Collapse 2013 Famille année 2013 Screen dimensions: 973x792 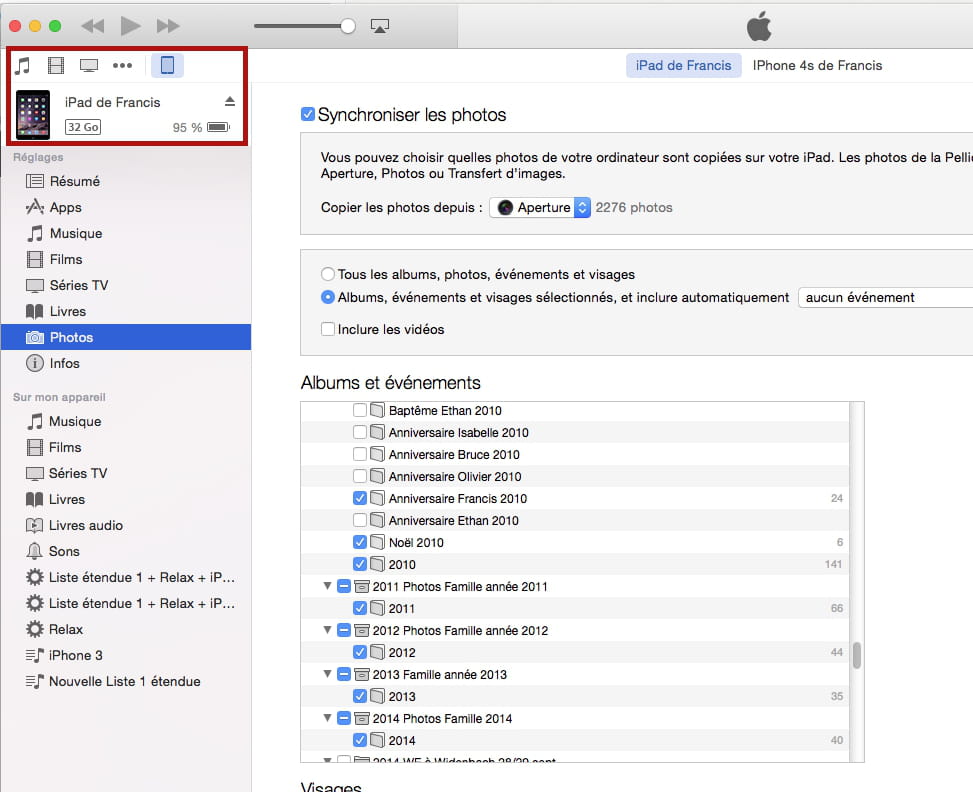point(327,674)
